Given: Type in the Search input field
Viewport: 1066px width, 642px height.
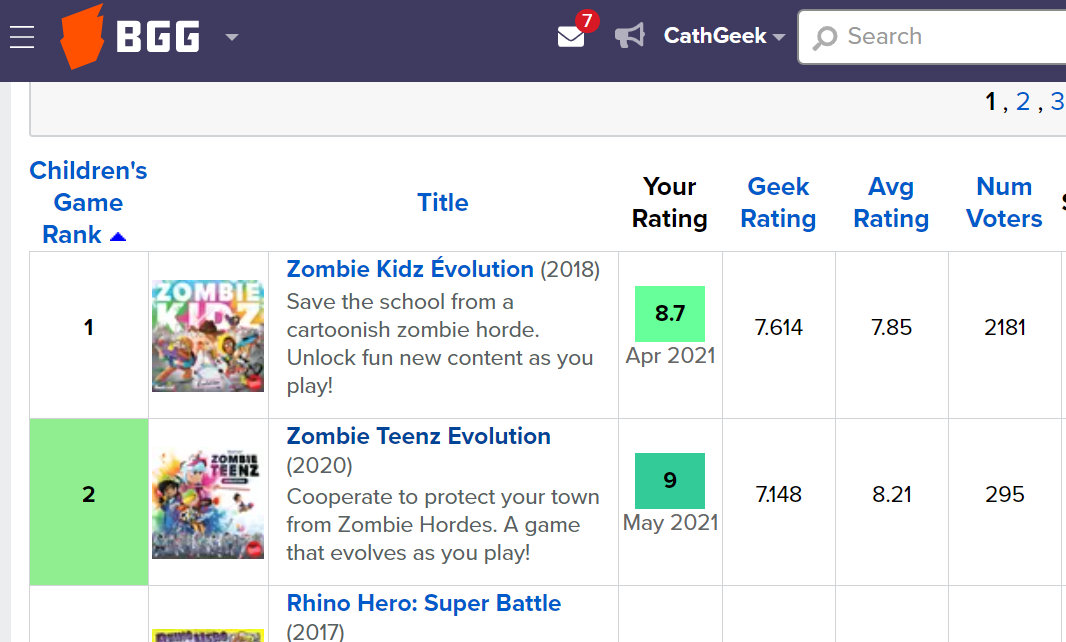Looking at the screenshot, I should (950, 37).
